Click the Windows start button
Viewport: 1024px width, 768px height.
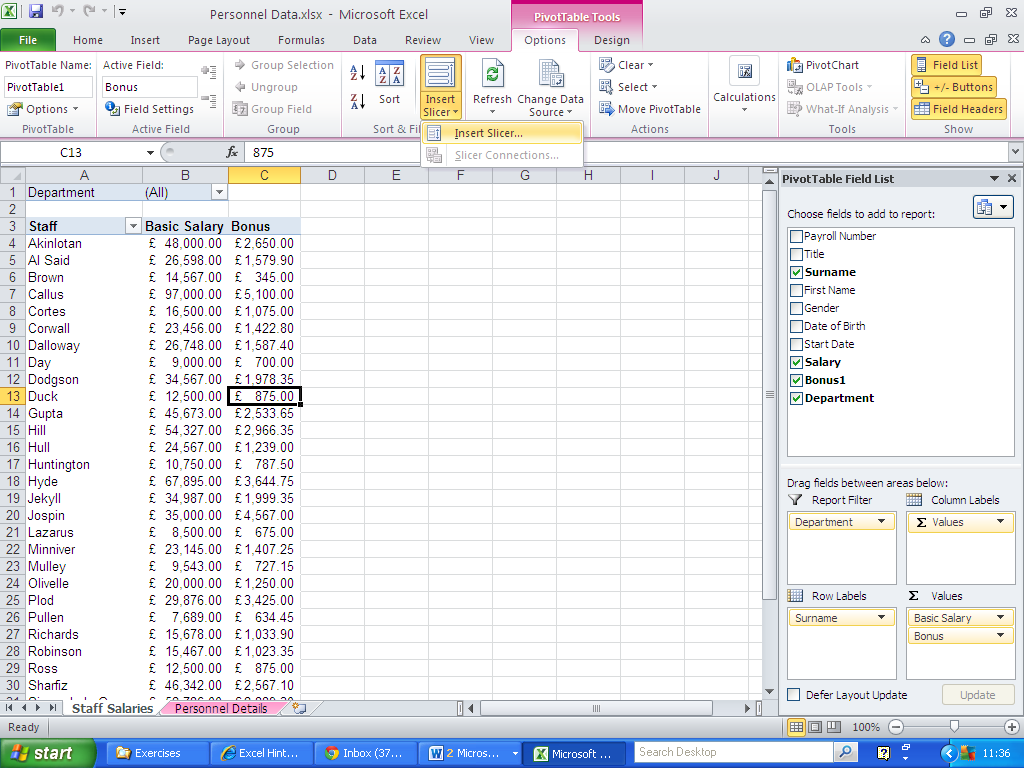tap(47, 753)
